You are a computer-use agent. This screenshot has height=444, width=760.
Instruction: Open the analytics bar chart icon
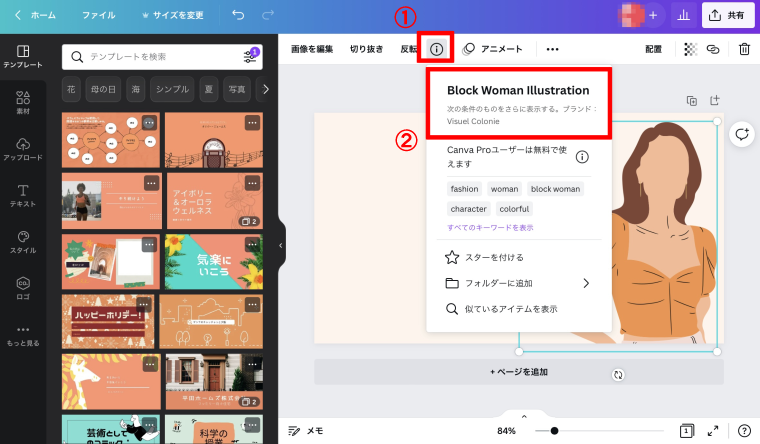pos(684,15)
